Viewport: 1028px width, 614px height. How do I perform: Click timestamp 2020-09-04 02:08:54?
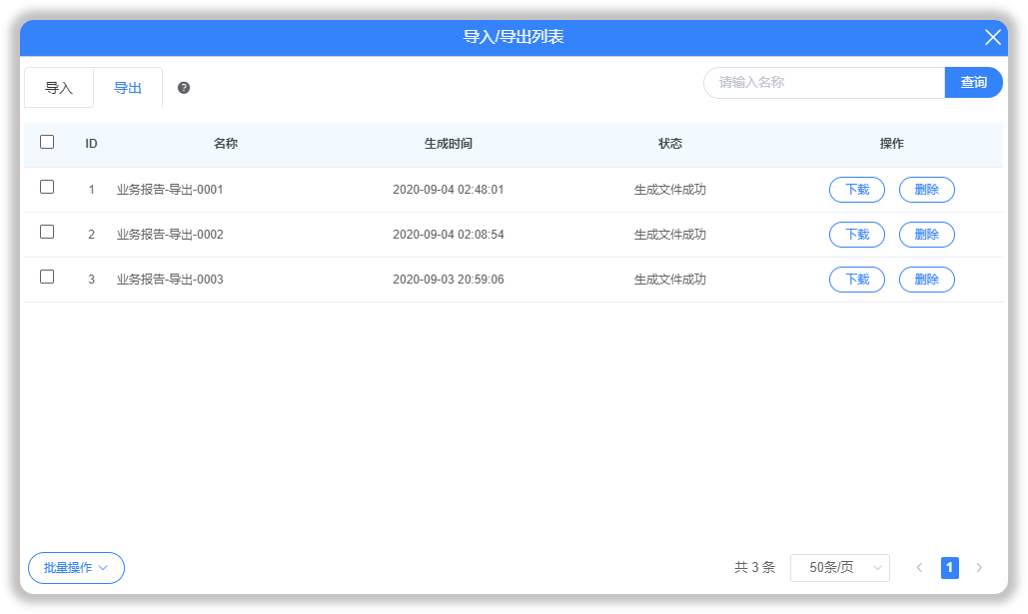448,235
